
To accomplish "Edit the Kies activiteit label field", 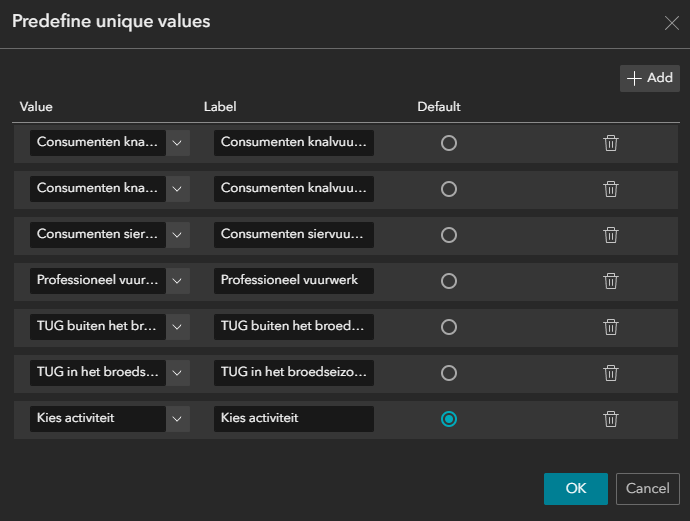I will click(293, 419).
